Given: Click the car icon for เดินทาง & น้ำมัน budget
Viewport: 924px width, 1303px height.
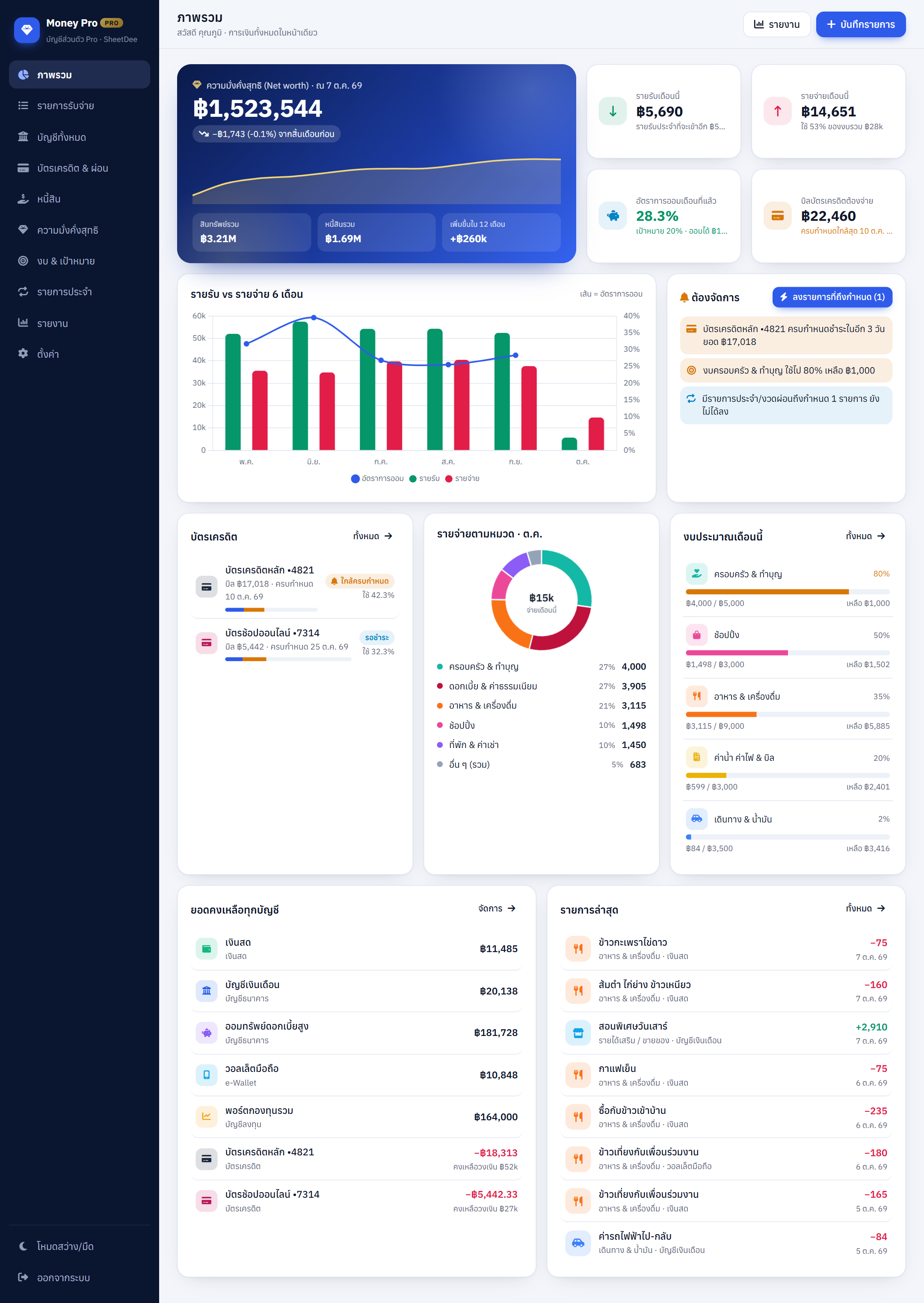Looking at the screenshot, I should tap(696, 819).
